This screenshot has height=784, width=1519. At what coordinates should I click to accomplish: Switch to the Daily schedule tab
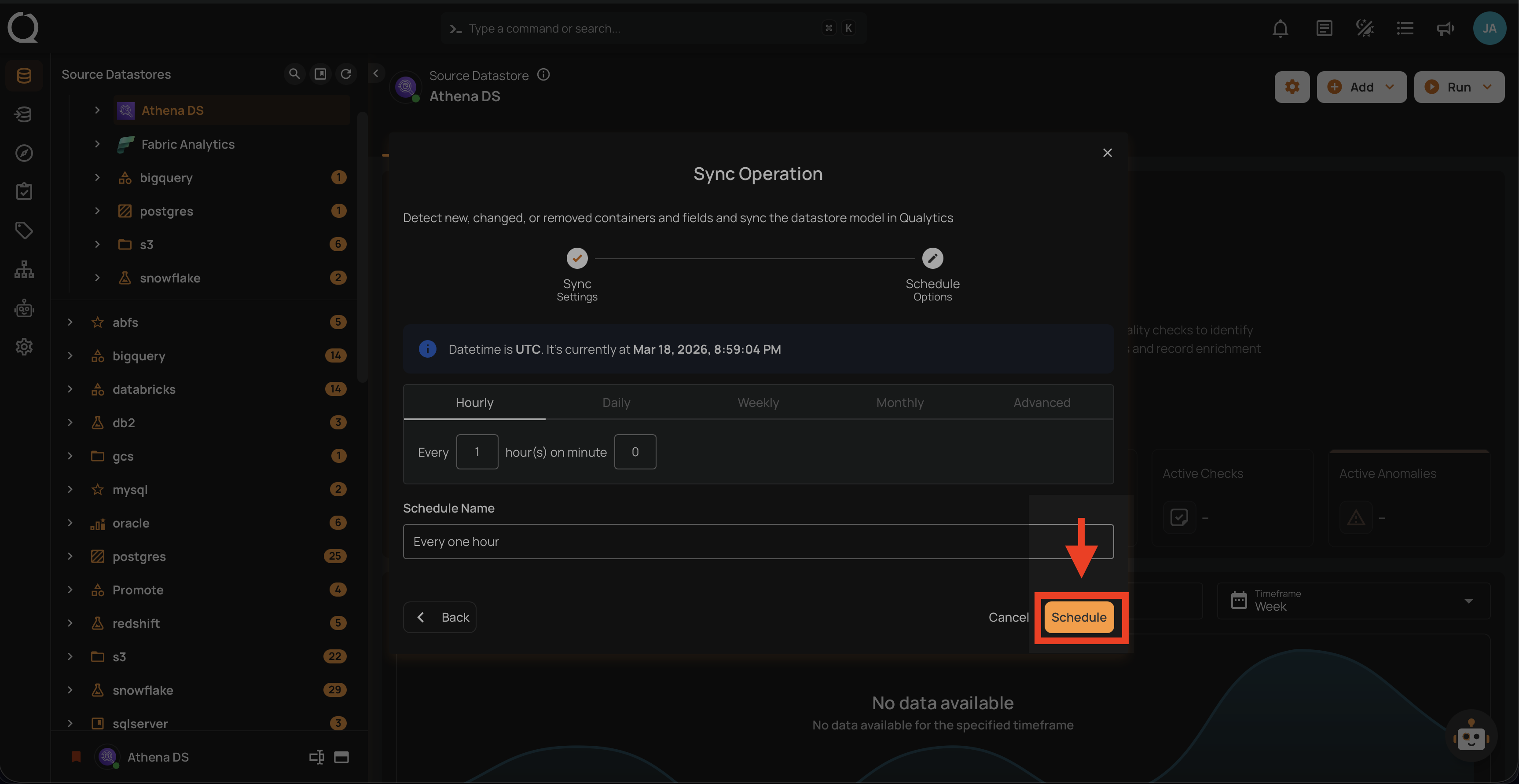point(616,402)
